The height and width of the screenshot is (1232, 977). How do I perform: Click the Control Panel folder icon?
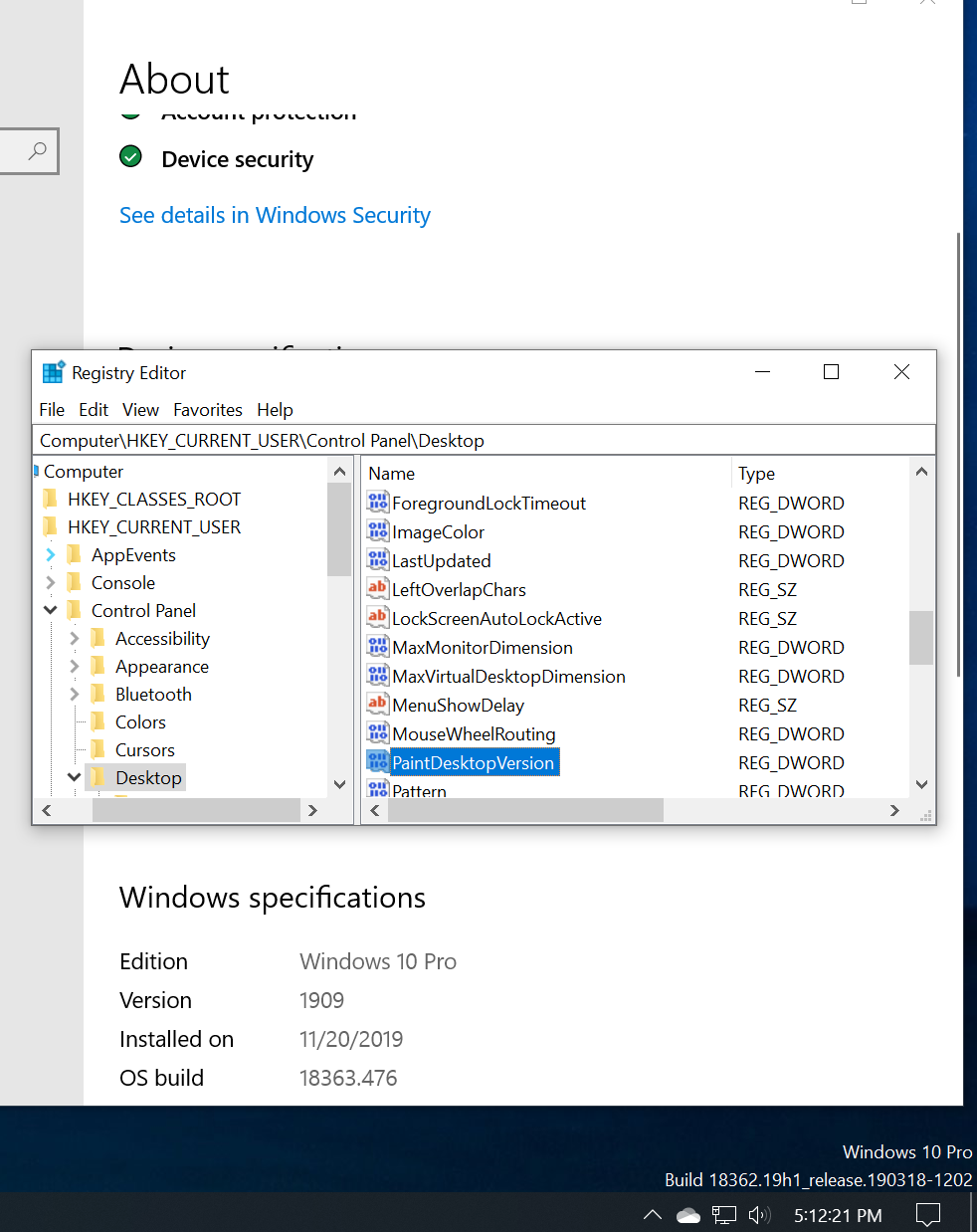pos(75,610)
